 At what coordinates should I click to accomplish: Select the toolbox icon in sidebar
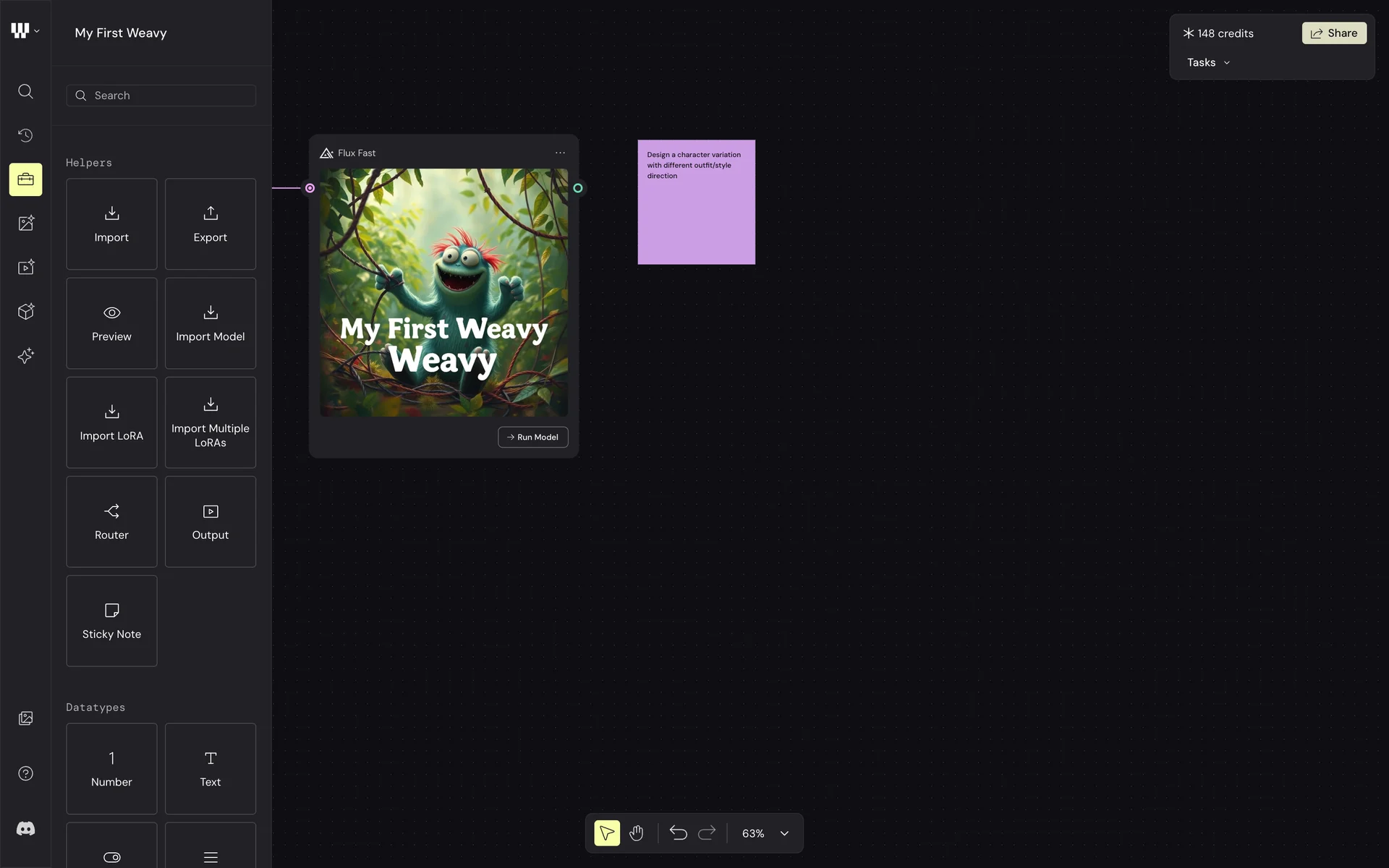[25, 179]
